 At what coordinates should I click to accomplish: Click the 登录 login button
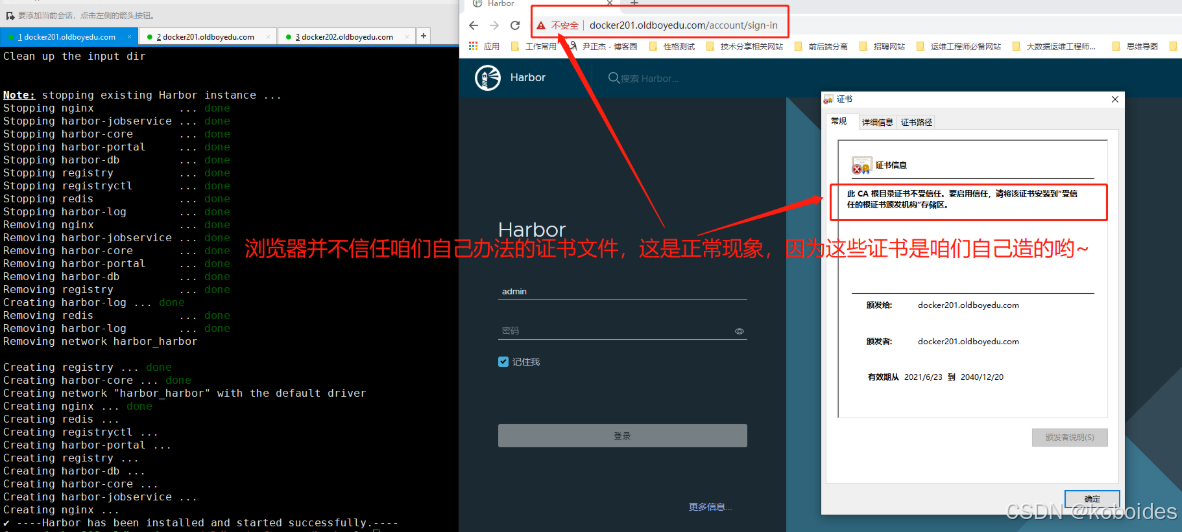[x=622, y=436]
